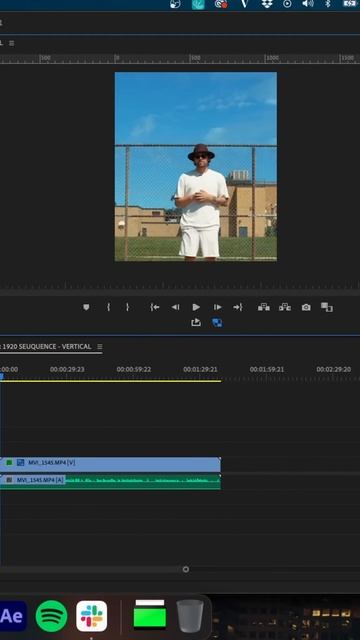Jump to the Out point

(238, 307)
